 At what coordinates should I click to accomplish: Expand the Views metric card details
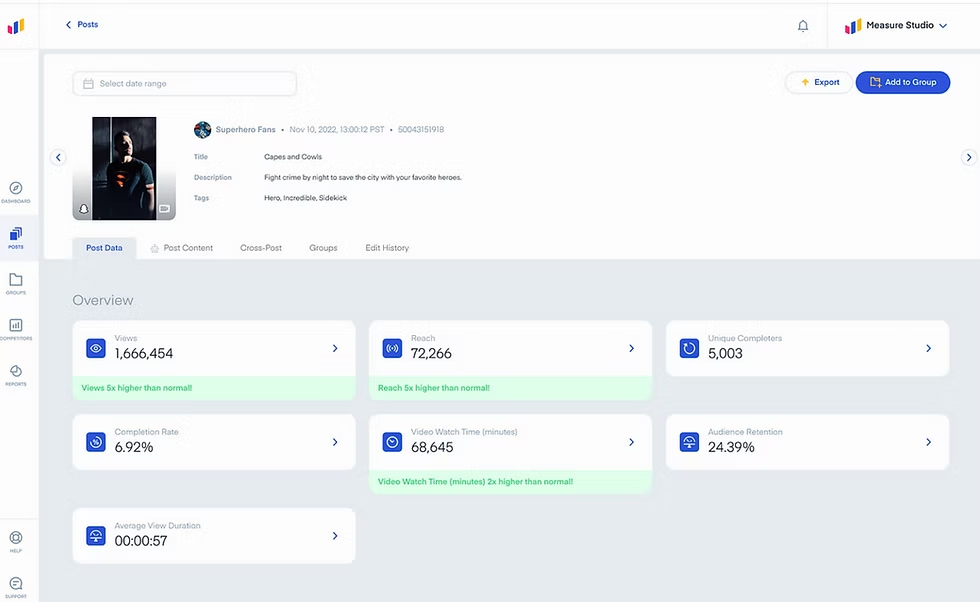click(334, 348)
